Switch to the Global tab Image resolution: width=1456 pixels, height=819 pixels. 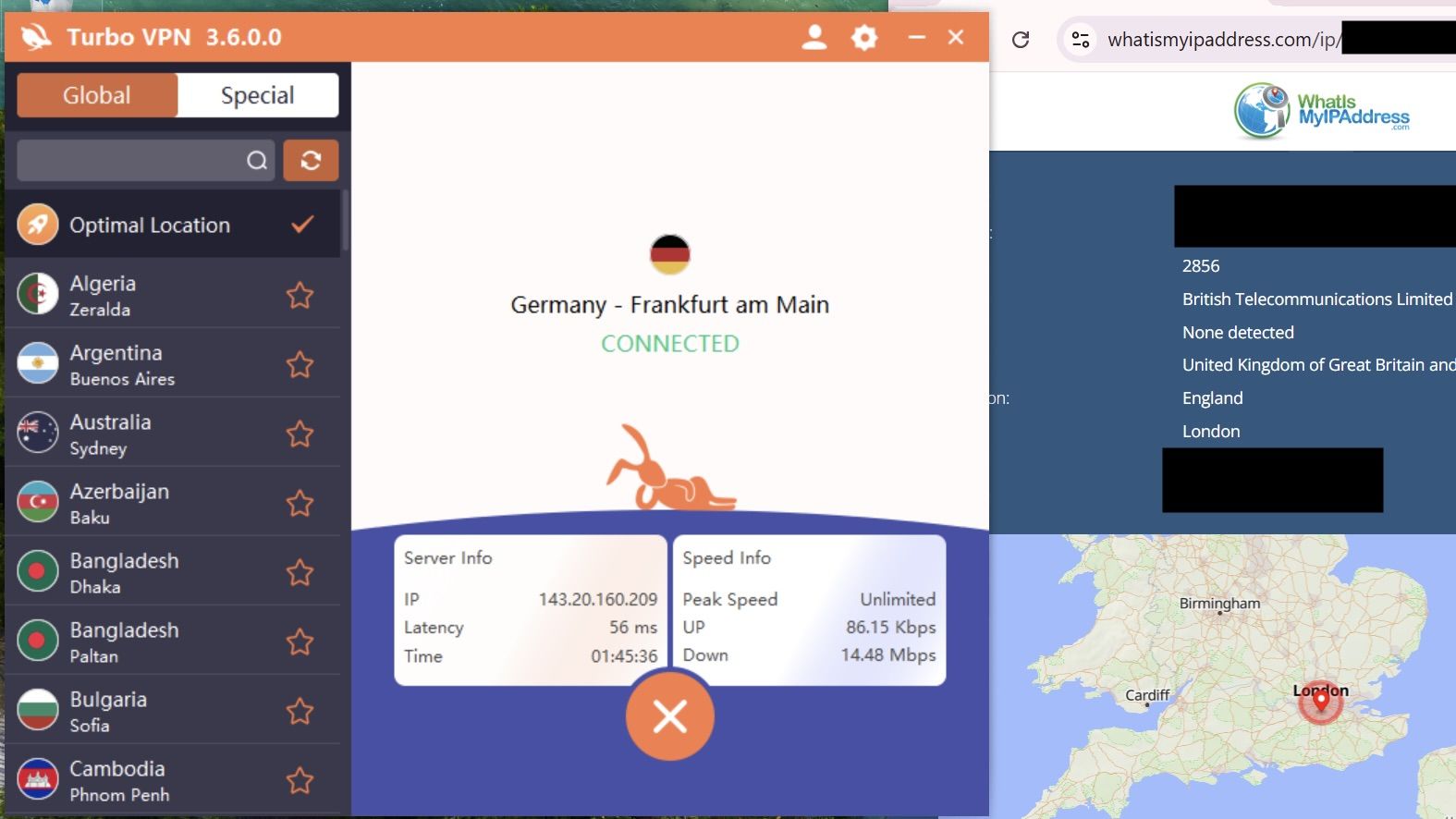97,95
